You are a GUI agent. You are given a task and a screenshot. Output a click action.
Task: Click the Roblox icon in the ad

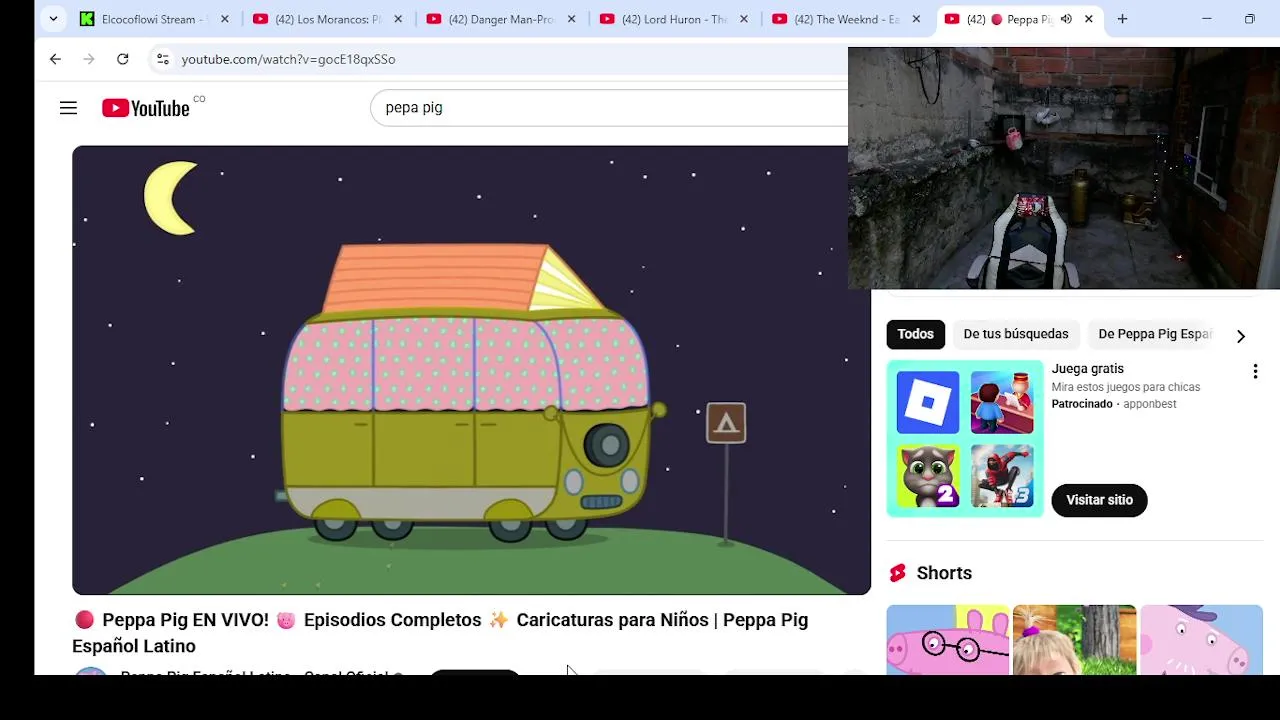[x=927, y=403]
